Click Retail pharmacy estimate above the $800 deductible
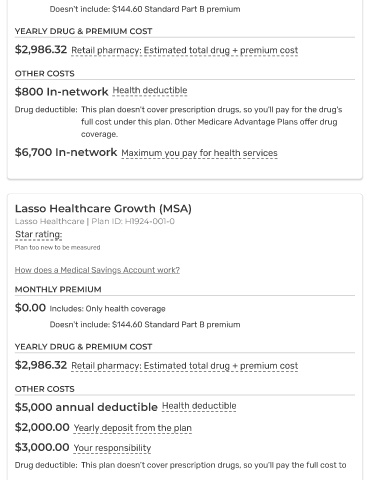Viewport: 370px width, 480px height. pyautogui.click(x=185, y=50)
